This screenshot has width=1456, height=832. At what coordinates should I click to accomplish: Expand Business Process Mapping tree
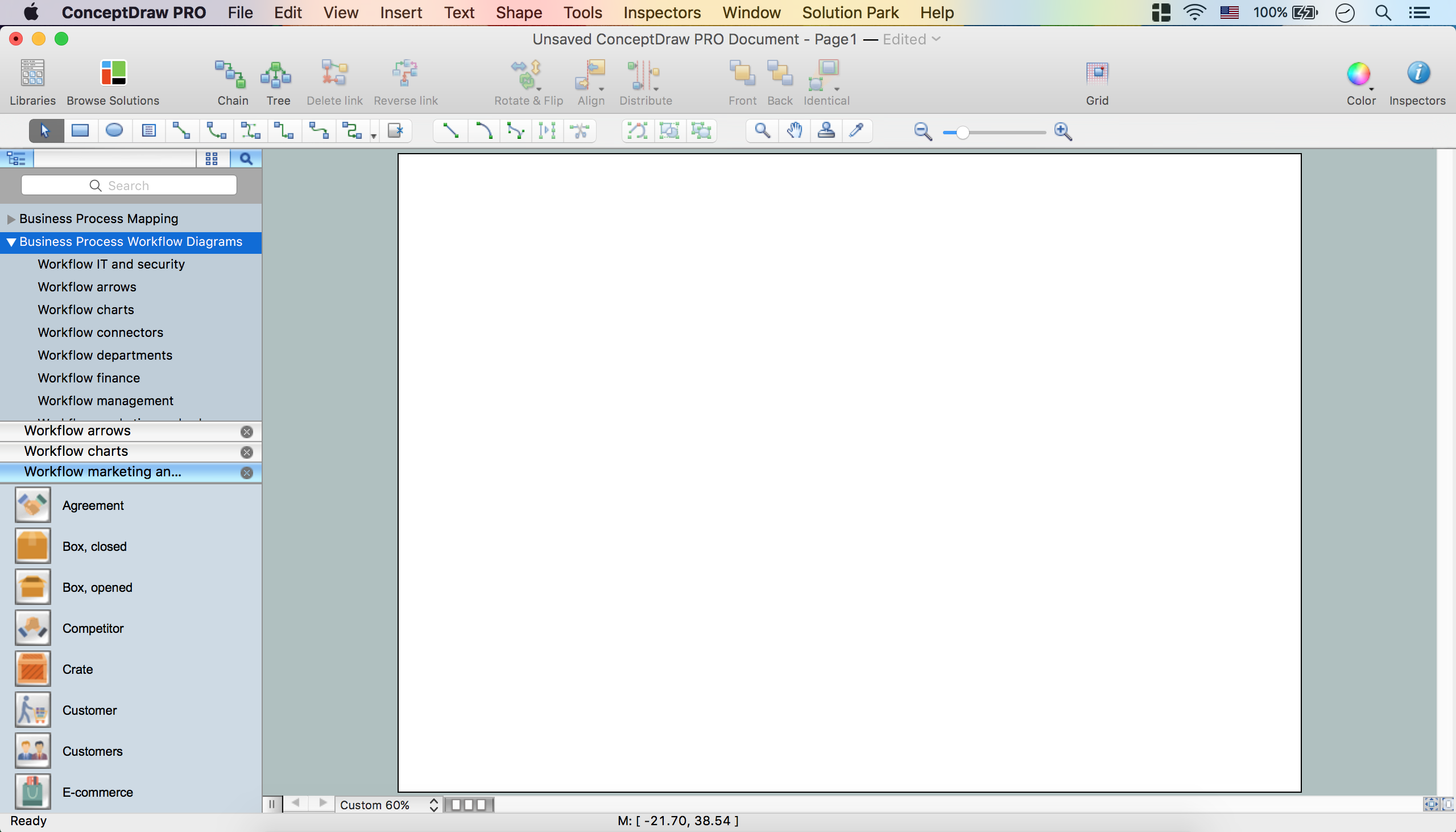tap(11, 219)
